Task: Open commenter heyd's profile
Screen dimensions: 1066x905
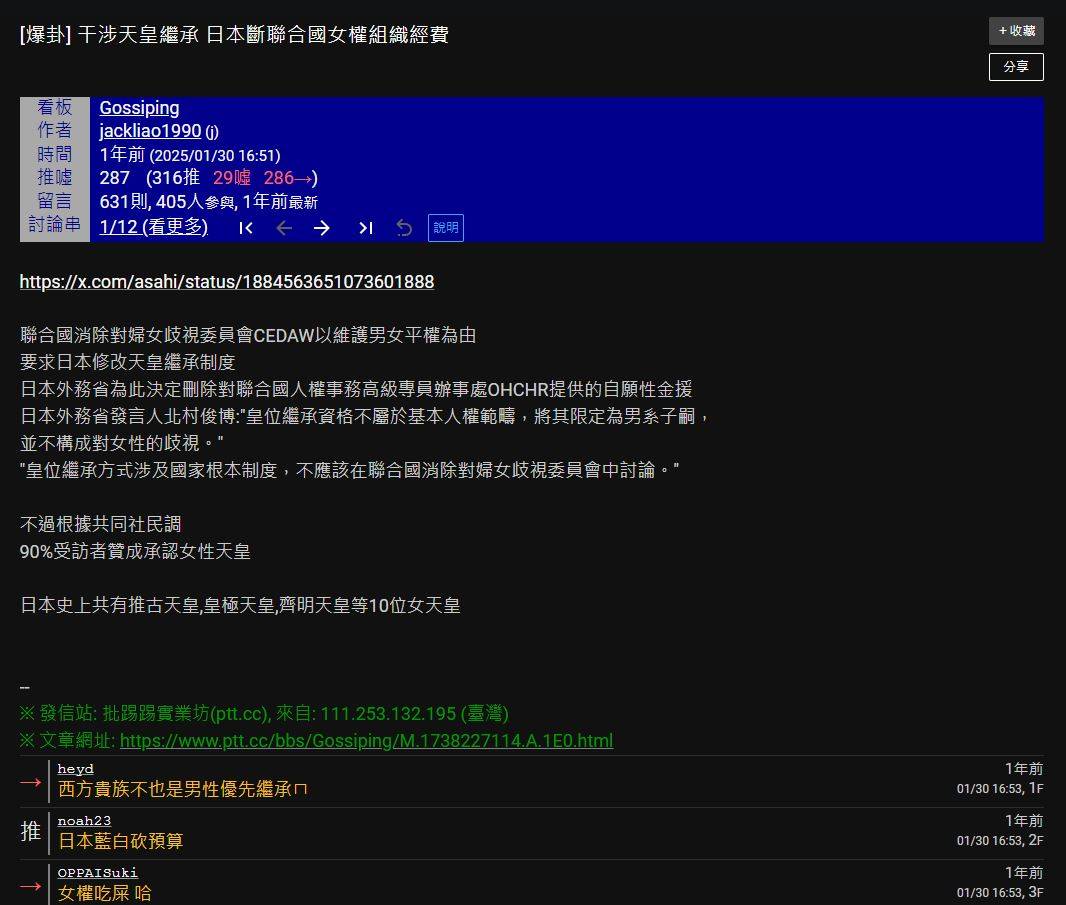Action: [75, 768]
